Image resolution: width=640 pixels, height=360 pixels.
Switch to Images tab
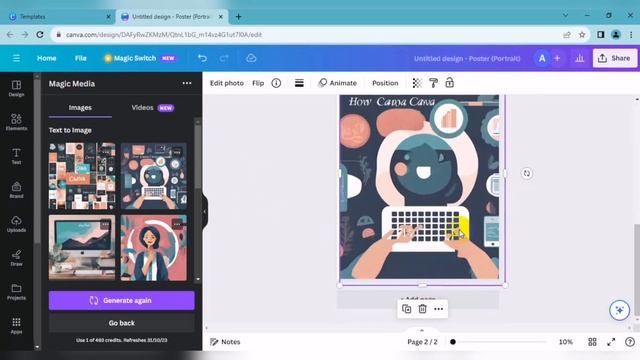tap(80, 108)
